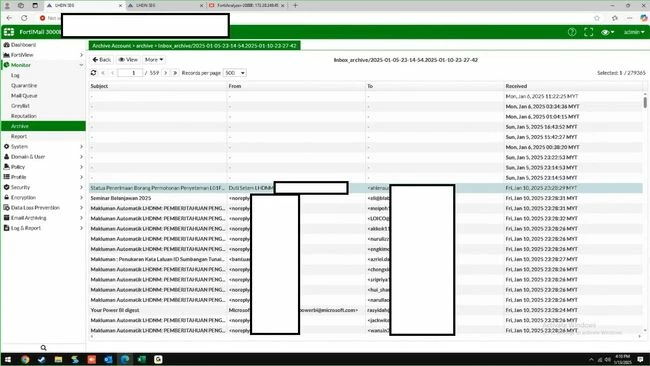Viewport: 650px width, 366px height.
Task: Refresh the archive message list
Action: click(x=93, y=73)
